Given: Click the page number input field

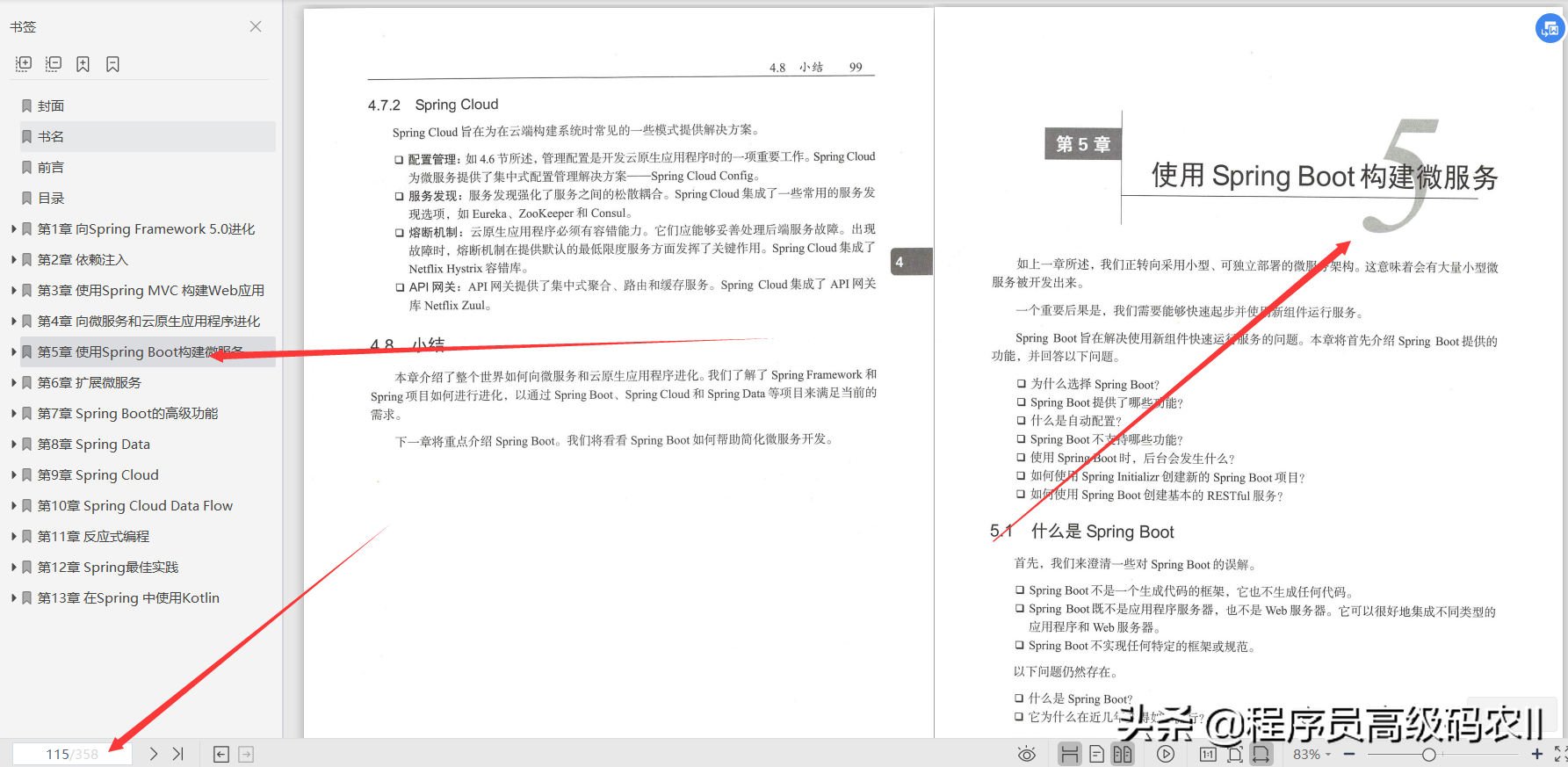Looking at the screenshot, I should click(x=72, y=754).
